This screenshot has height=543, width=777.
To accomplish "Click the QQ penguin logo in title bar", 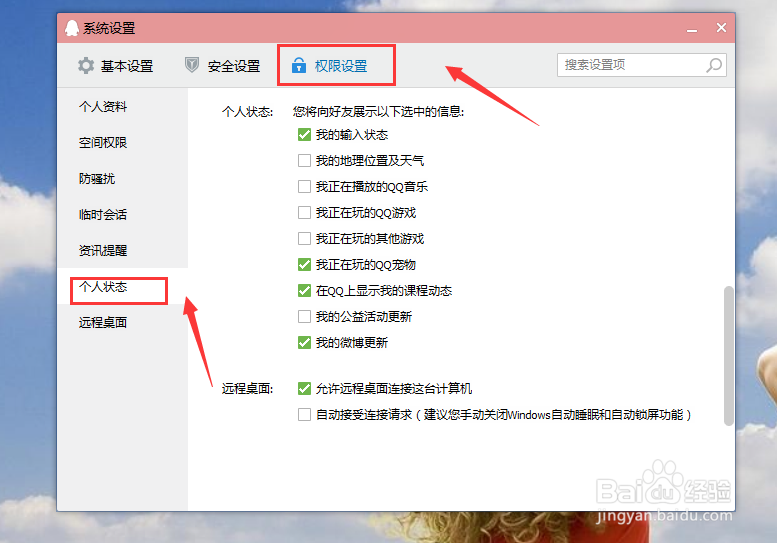I will point(72,28).
